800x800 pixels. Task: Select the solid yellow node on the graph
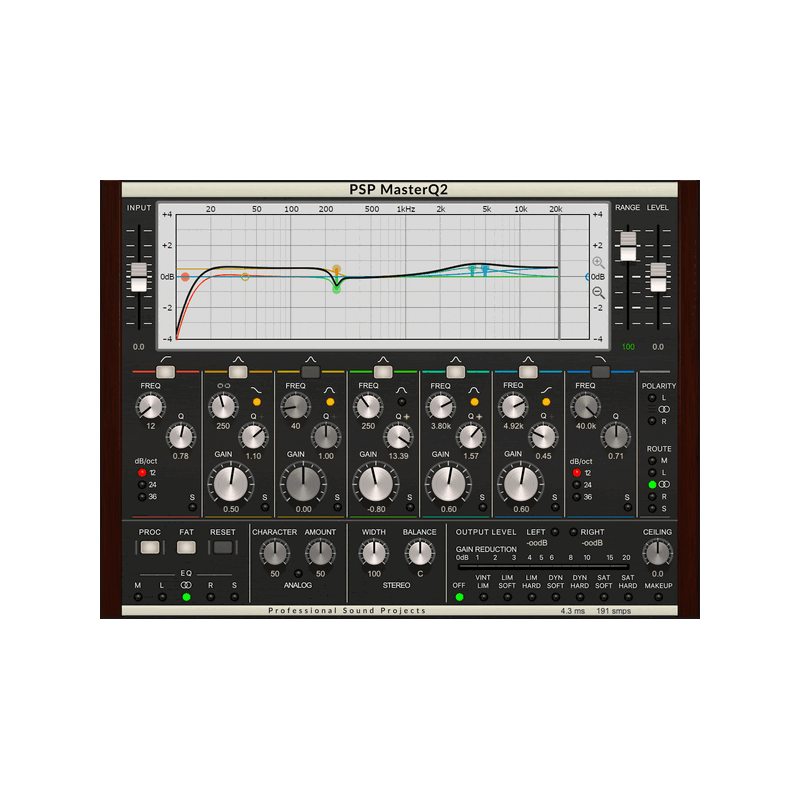pyautogui.click(x=336, y=269)
